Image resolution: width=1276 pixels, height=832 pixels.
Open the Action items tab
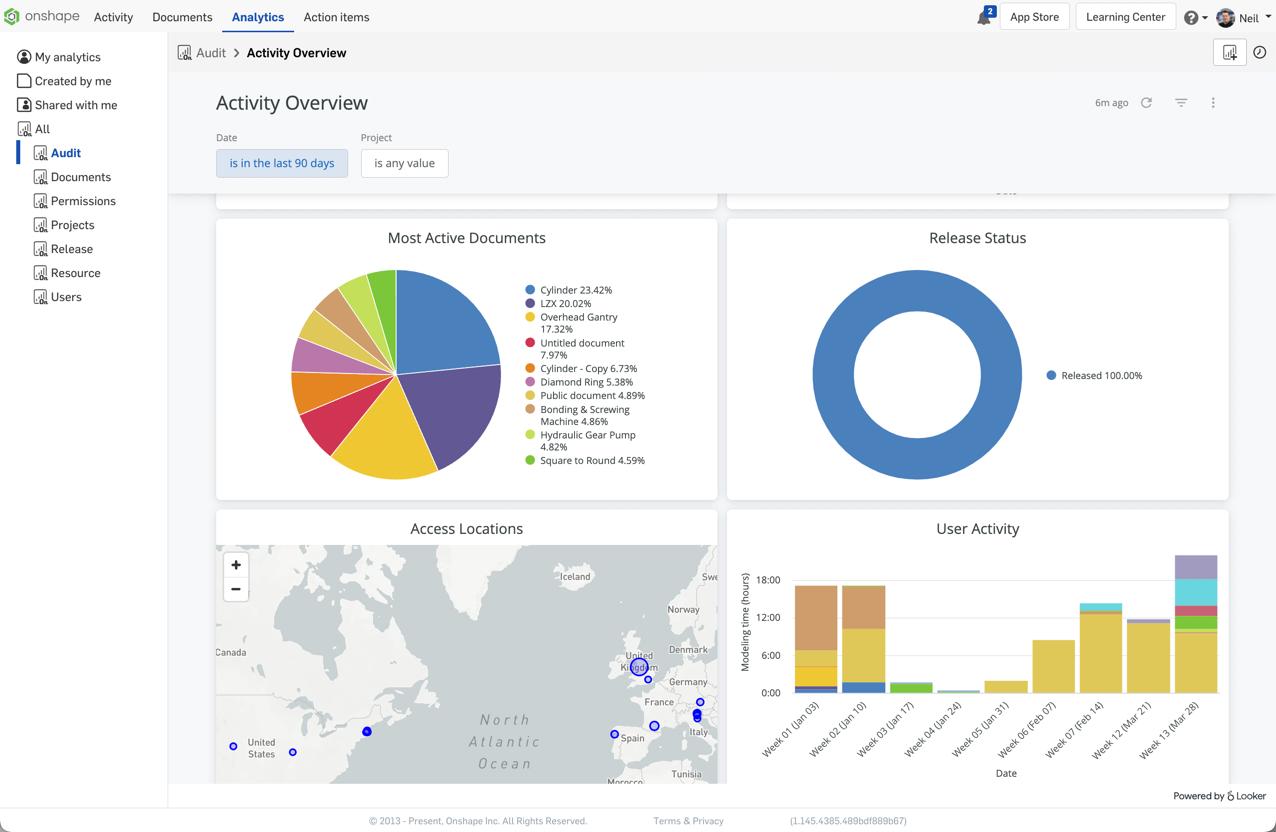[336, 17]
